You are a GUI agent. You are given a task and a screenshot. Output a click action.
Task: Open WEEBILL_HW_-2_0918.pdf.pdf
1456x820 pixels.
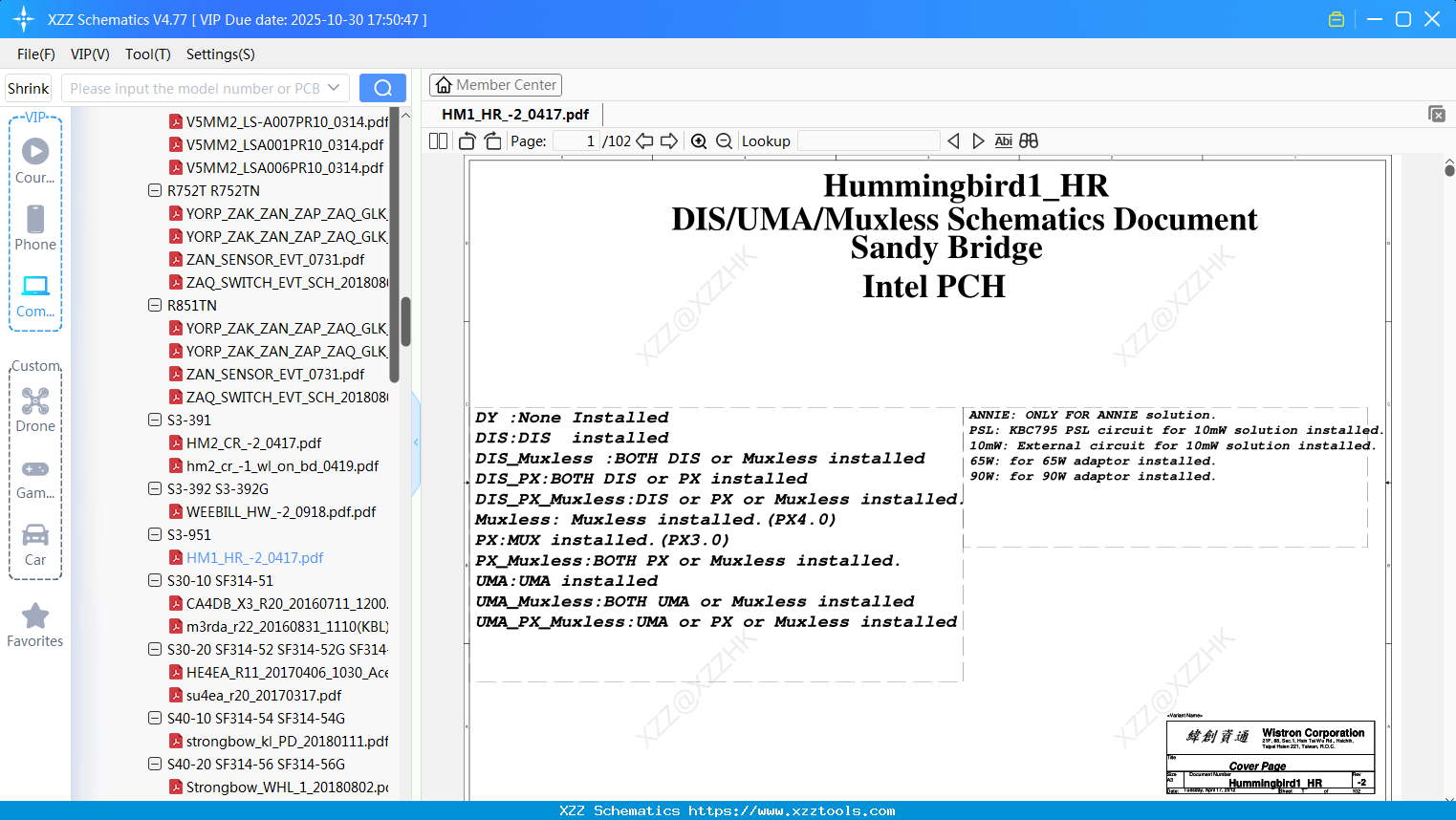coord(281,511)
